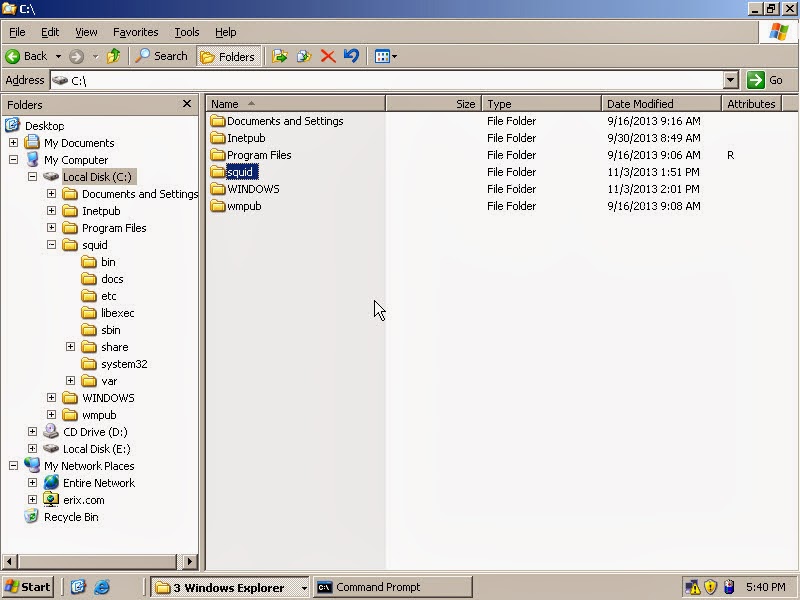Open the Favorites menu
Viewport: 800px width, 600px height.
coord(135,32)
